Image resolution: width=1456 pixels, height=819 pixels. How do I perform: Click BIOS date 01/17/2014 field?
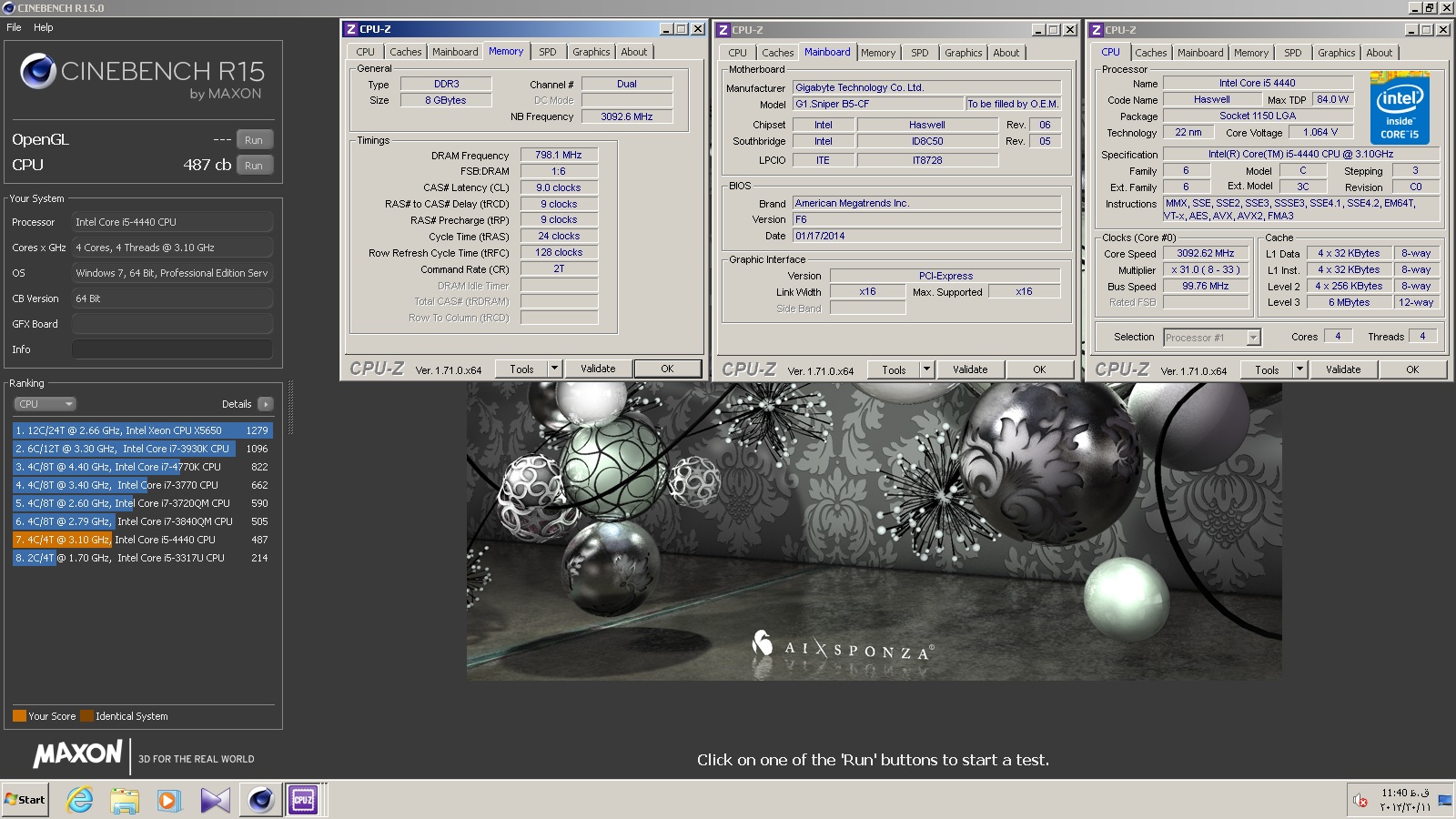(926, 236)
